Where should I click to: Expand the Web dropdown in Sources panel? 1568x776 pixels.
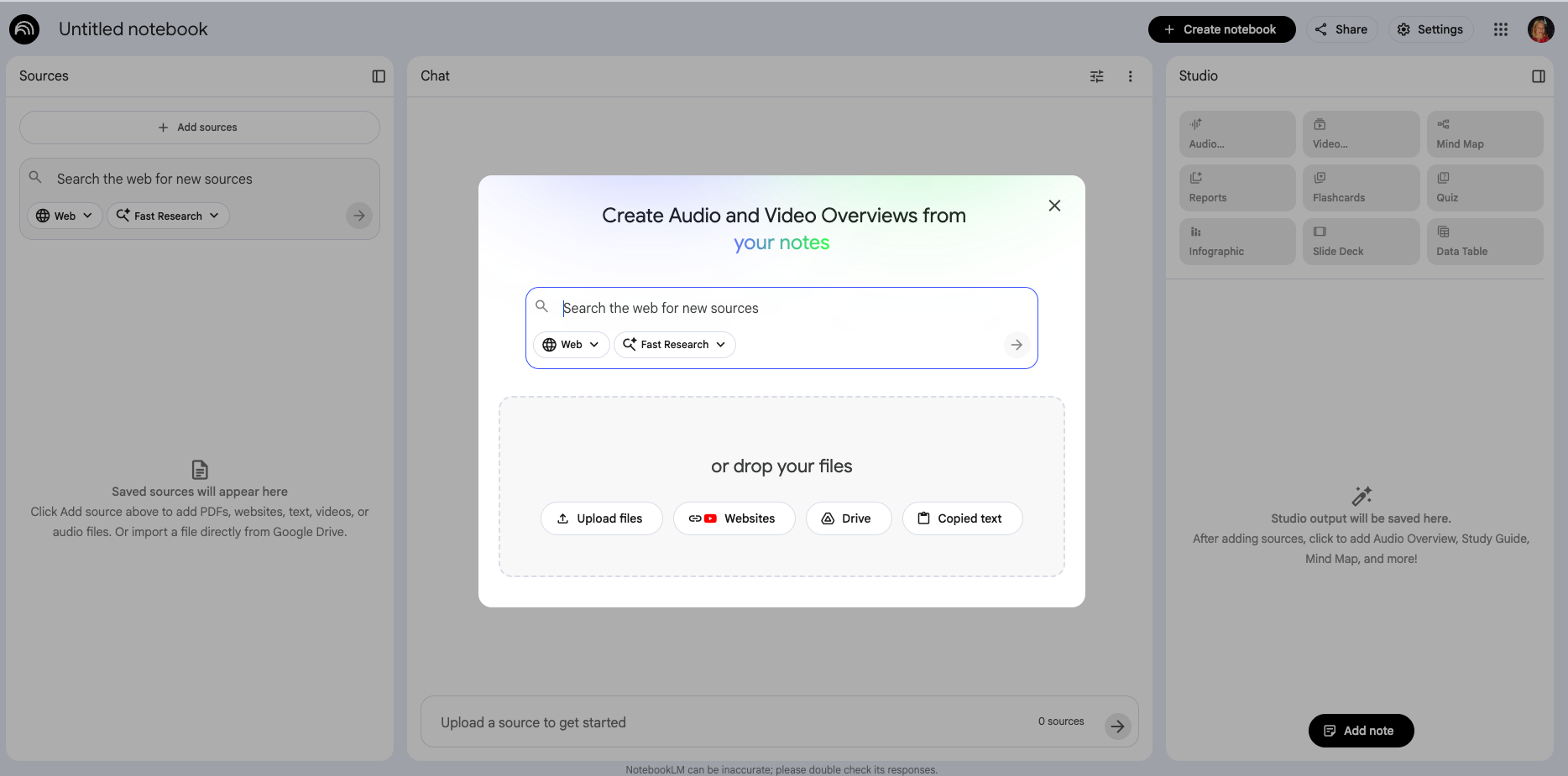tap(65, 216)
